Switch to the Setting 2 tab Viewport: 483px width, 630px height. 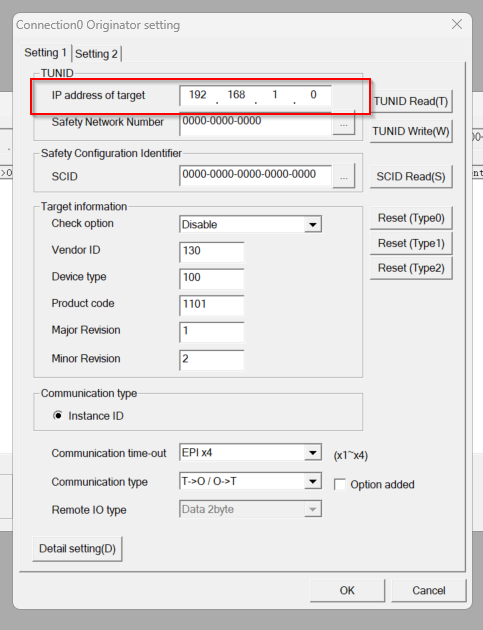(x=96, y=54)
